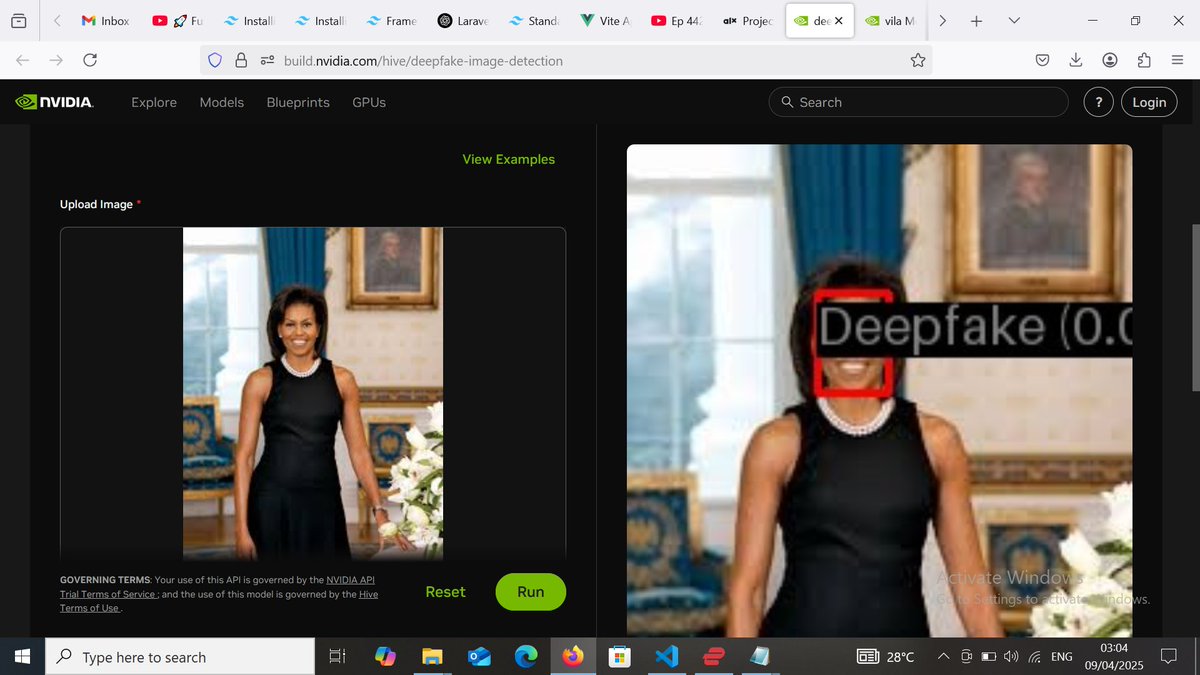Bookmark this page with the star icon

[917, 61]
